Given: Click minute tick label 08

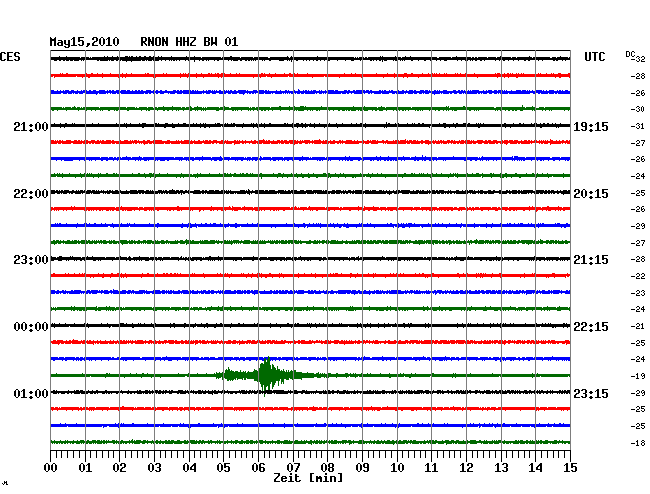Looking at the screenshot, I should (x=327, y=468).
